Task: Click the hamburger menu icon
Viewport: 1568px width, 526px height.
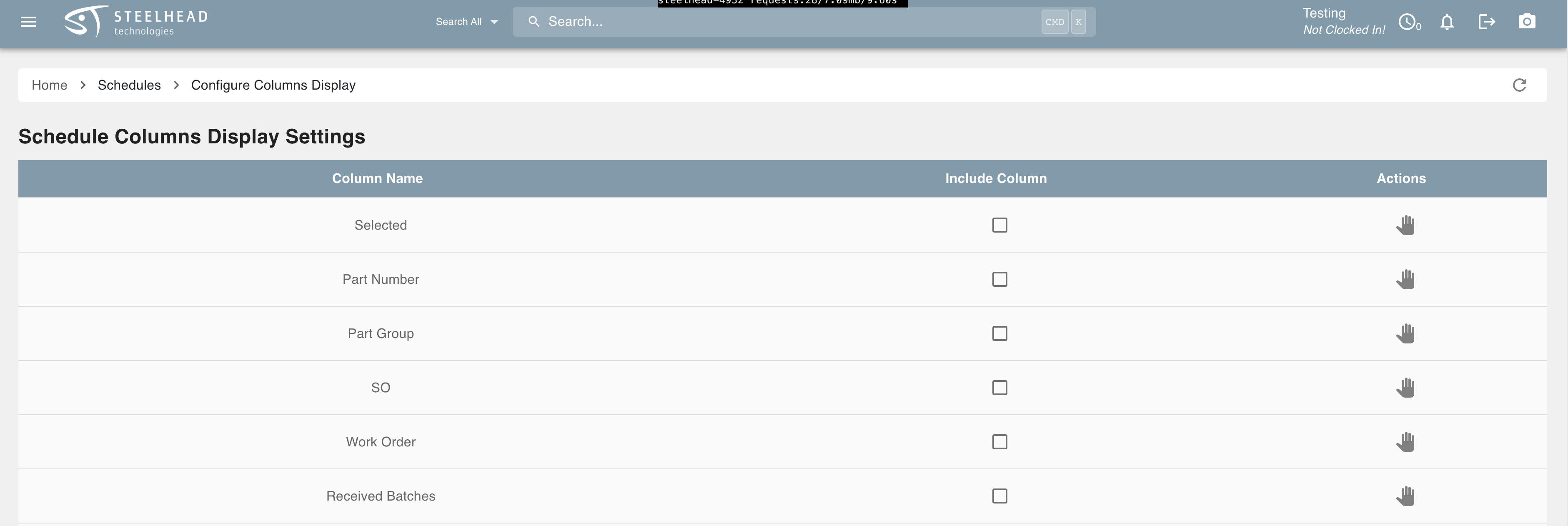Action: (27, 20)
